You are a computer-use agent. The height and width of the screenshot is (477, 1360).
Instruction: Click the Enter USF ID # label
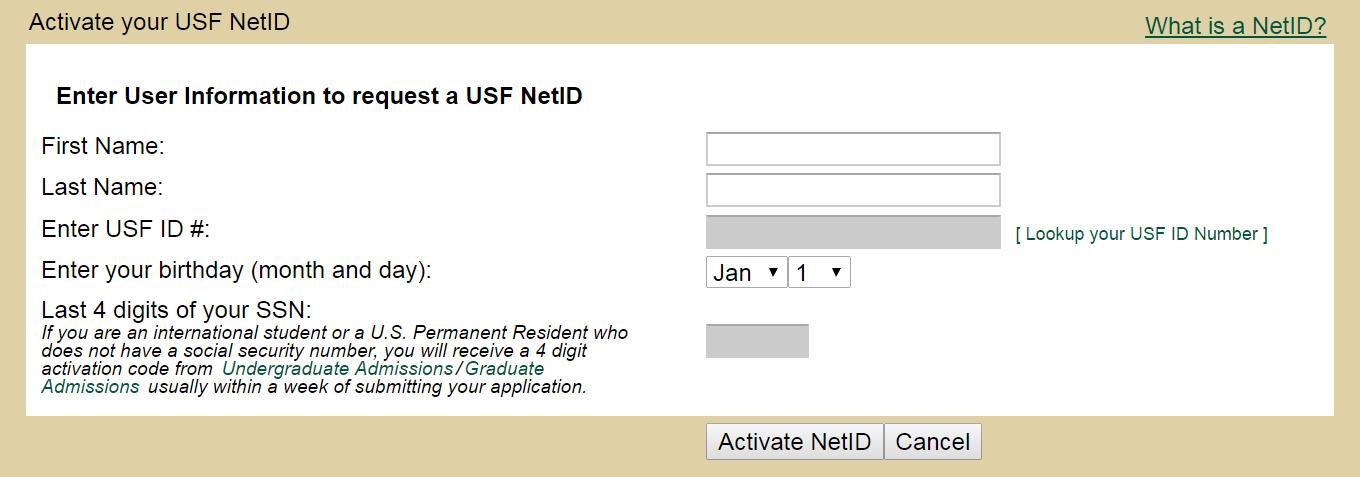tap(125, 229)
